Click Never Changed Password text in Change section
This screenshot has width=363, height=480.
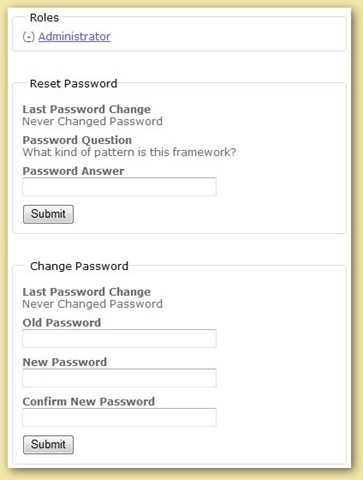coord(92,304)
